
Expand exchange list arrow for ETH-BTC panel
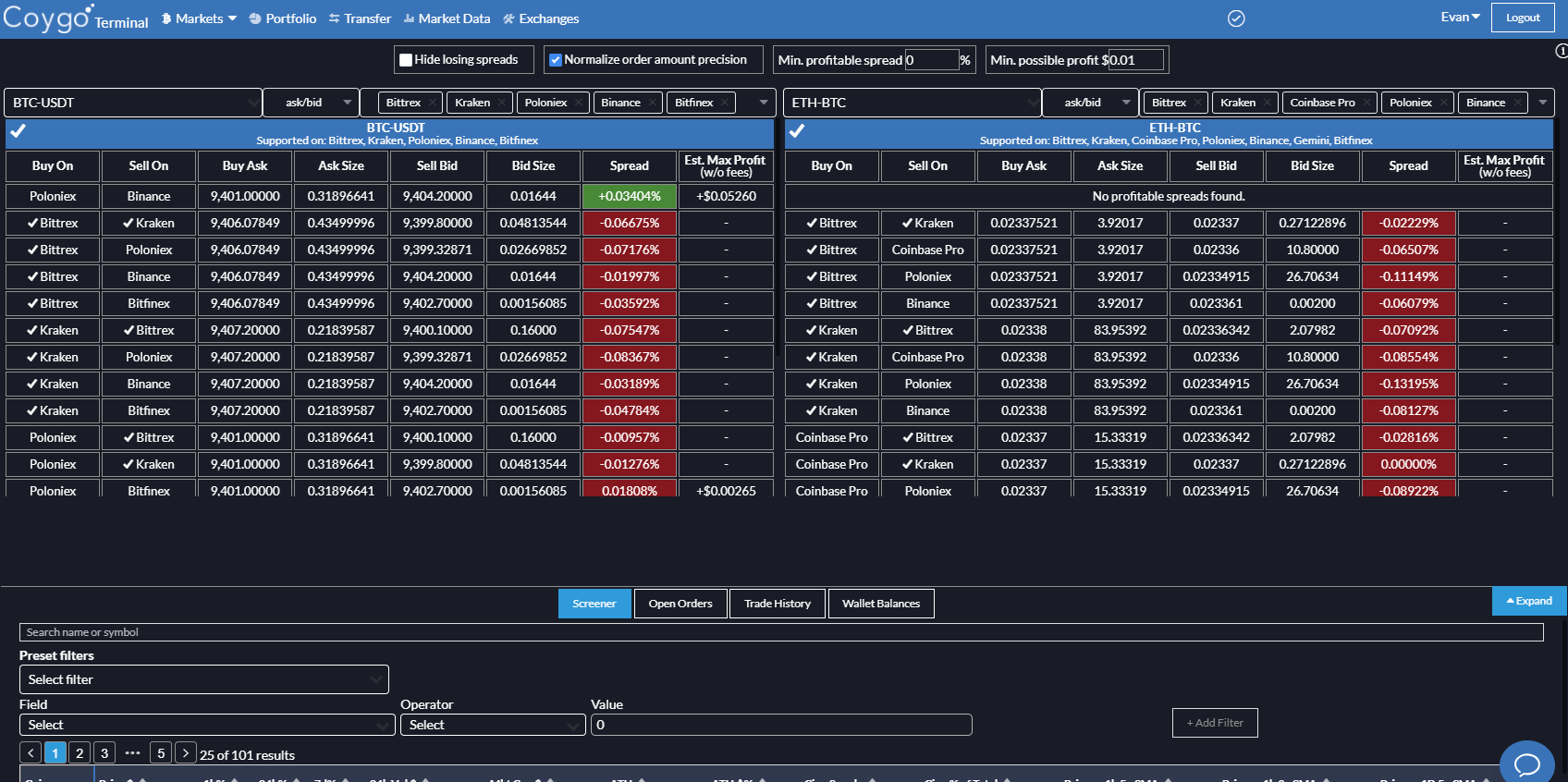click(1542, 103)
